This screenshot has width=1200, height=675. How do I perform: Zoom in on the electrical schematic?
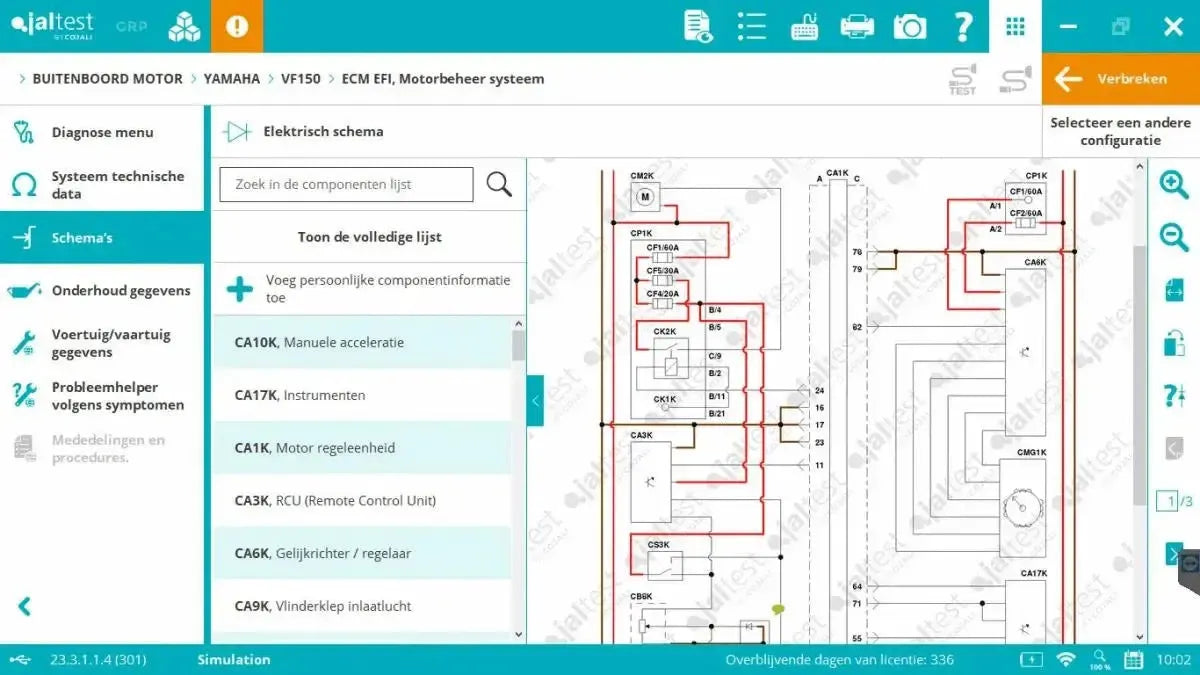[x=1173, y=184]
